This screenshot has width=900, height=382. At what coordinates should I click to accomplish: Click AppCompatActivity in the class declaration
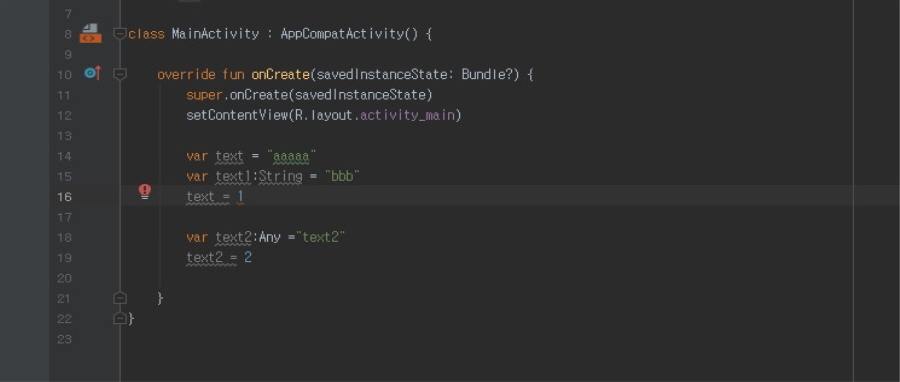[342, 34]
